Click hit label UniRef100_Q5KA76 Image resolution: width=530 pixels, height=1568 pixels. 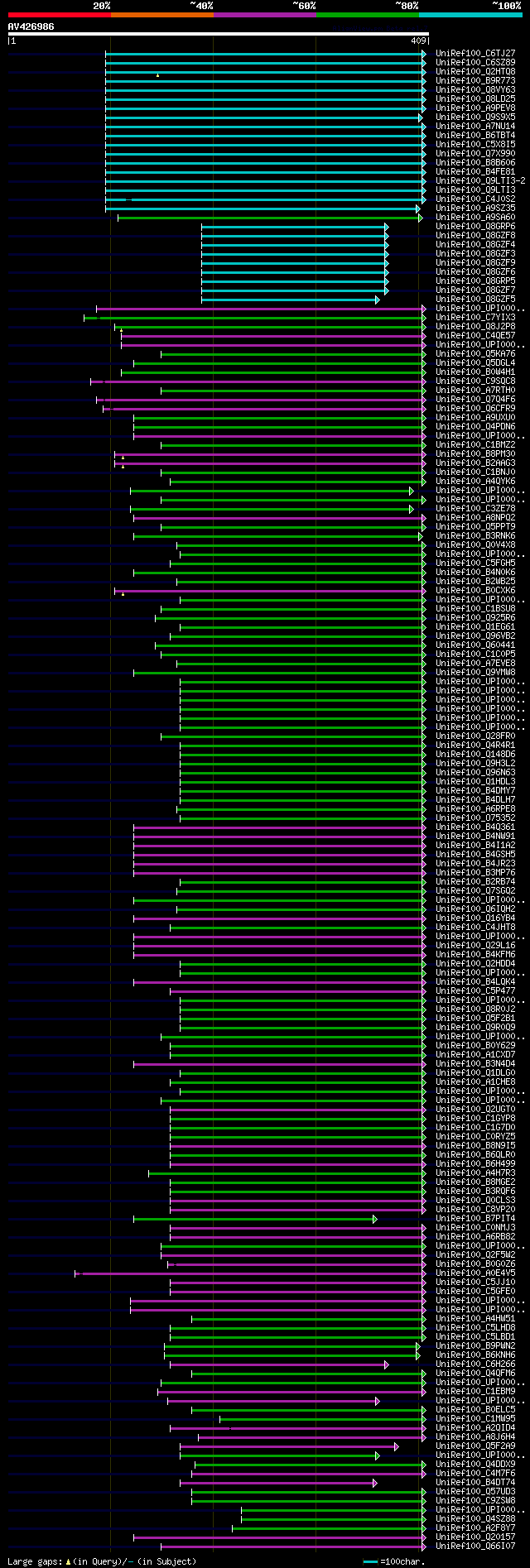[475, 353]
